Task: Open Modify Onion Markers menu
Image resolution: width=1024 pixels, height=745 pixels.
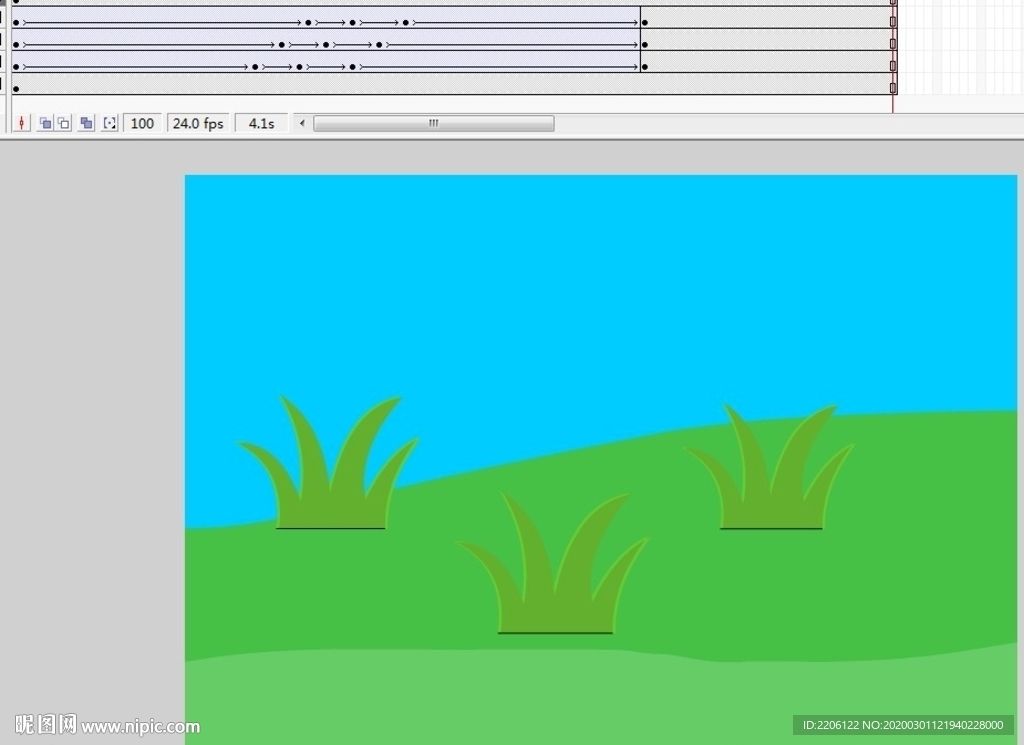Action: click(x=110, y=123)
